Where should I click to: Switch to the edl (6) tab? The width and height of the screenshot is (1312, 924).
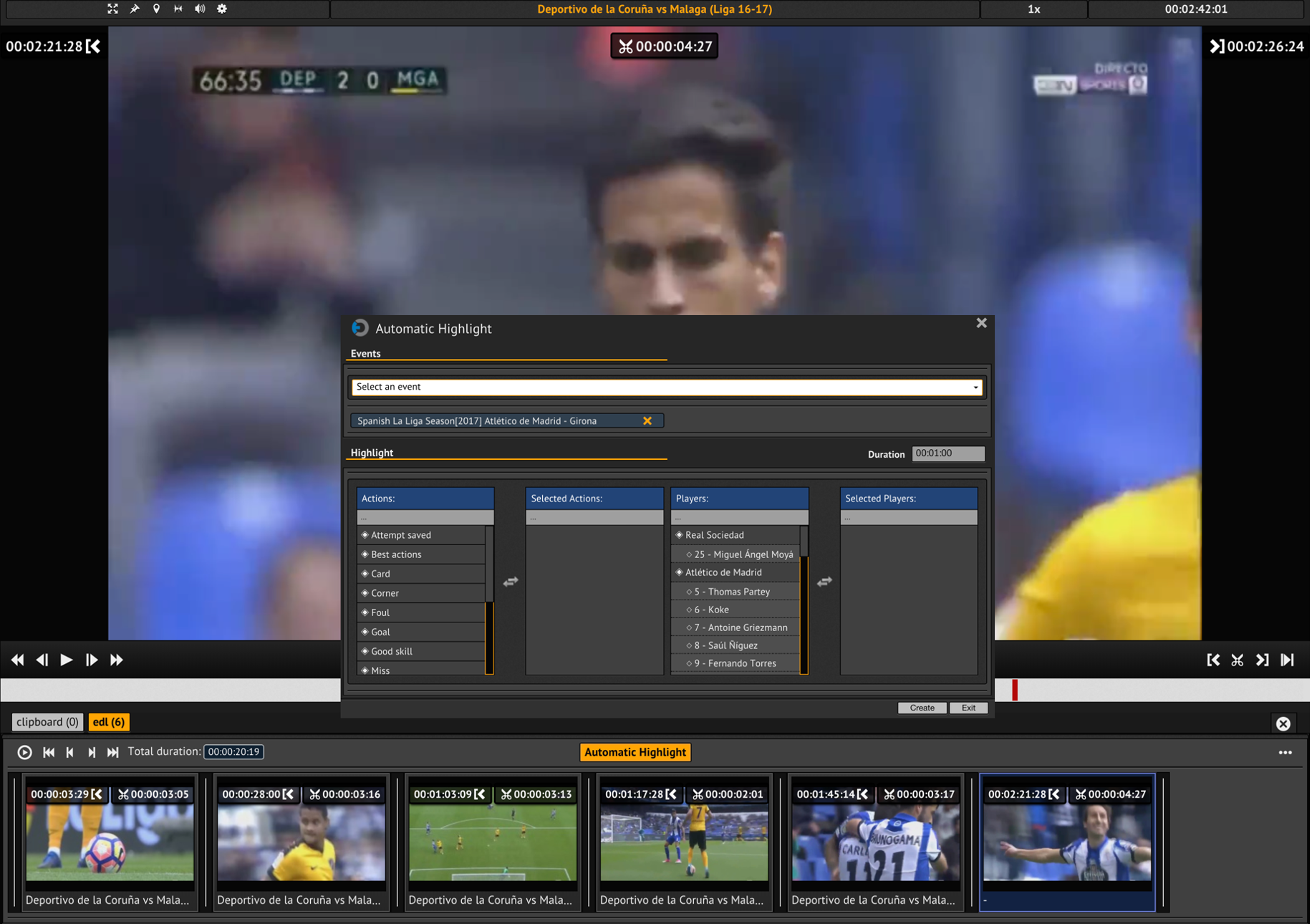(x=109, y=722)
